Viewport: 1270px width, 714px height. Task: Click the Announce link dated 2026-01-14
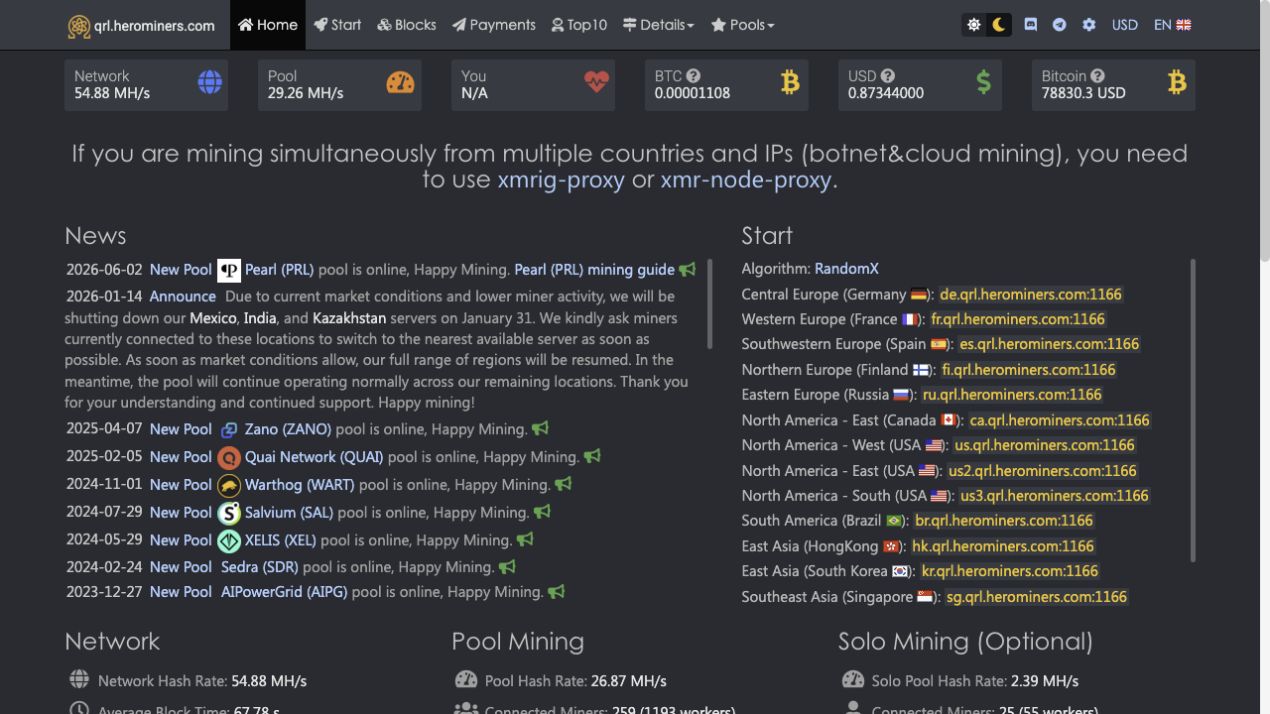coord(182,297)
